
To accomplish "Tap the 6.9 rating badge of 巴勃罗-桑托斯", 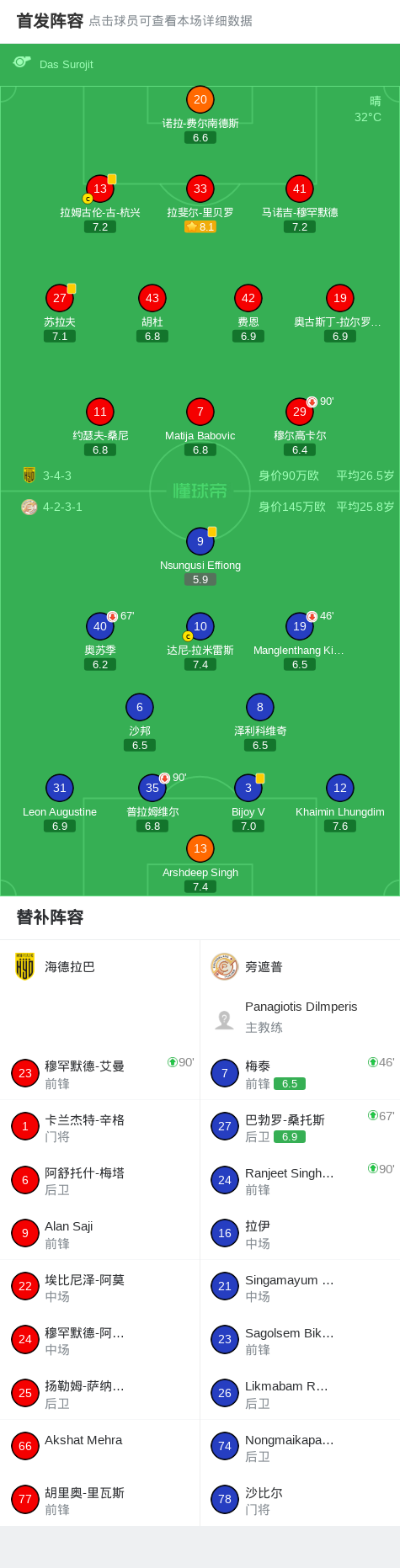I will click(290, 1136).
